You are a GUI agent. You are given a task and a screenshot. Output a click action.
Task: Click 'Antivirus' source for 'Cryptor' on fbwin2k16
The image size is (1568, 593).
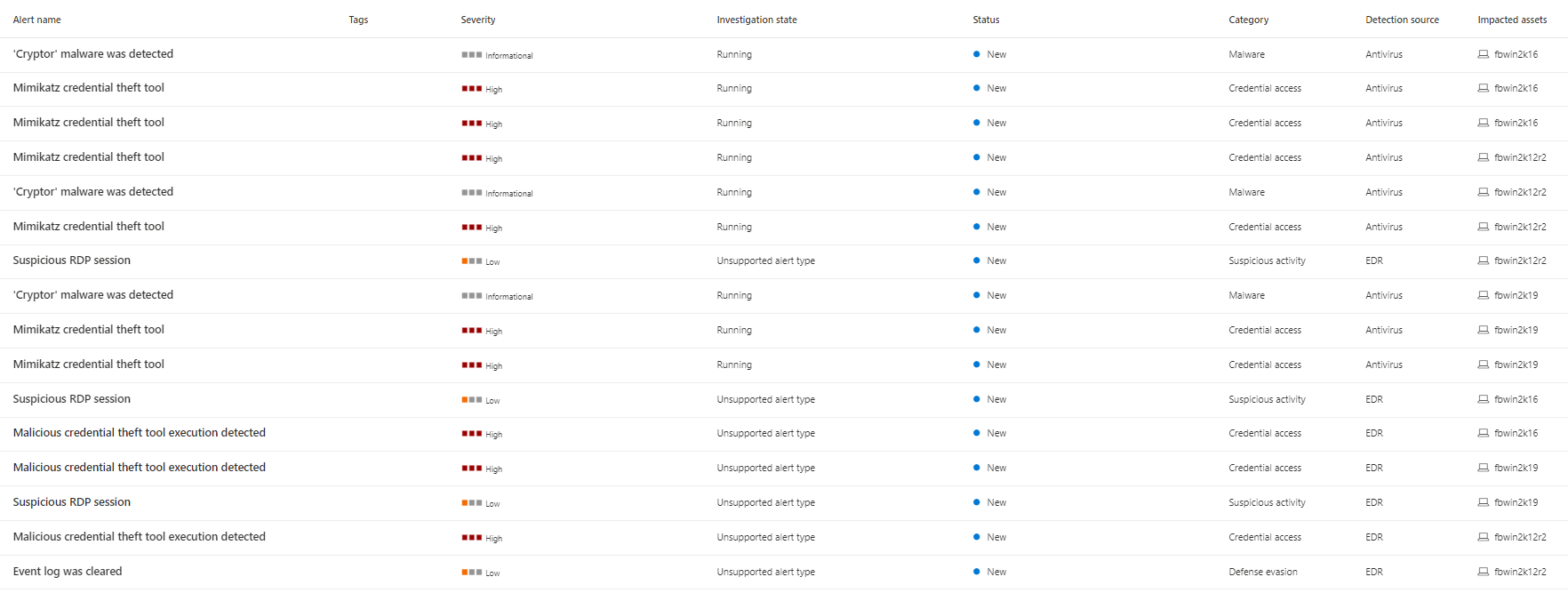click(x=1384, y=54)
